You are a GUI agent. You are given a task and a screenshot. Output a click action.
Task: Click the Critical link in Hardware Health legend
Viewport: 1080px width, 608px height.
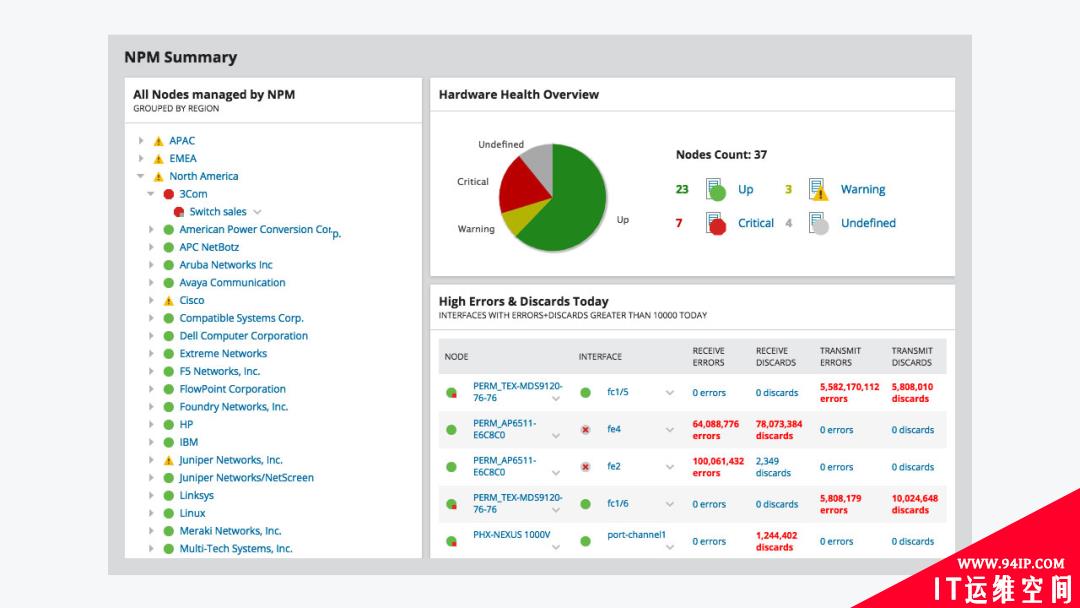pos(756,223)
